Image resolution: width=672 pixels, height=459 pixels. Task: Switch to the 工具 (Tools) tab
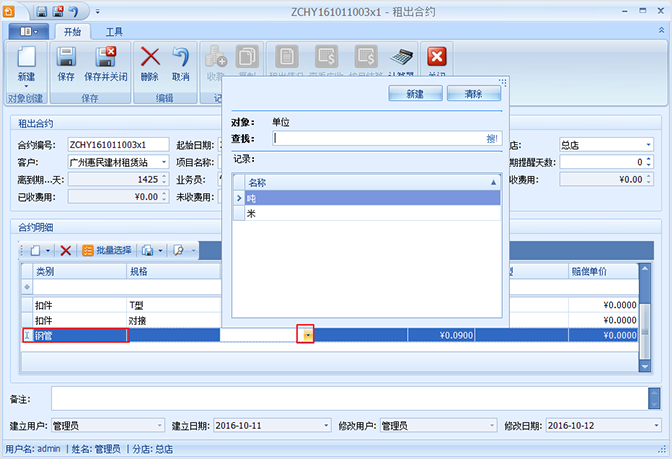tap(115, 32)
